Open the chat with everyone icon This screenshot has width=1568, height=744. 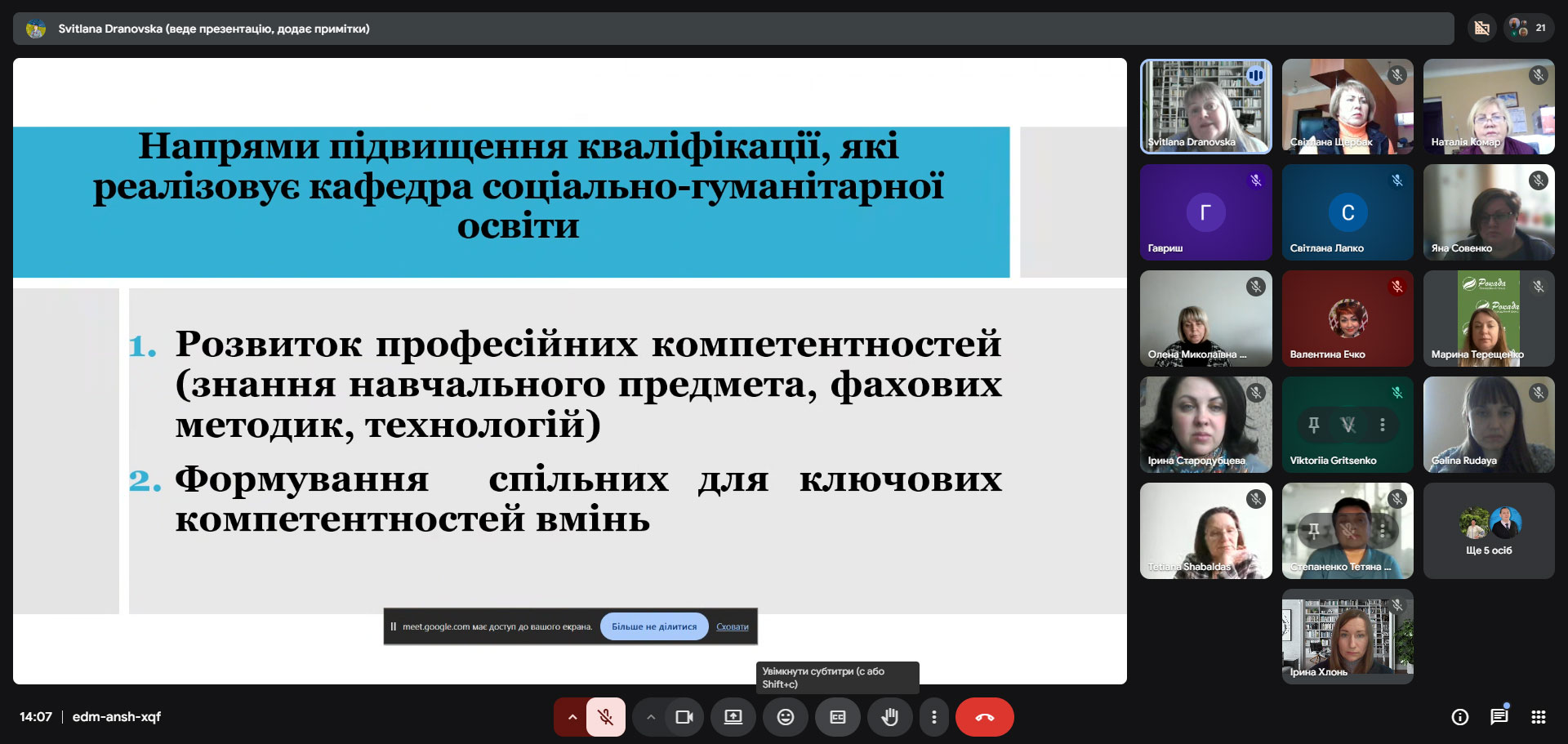click(1499, 717)
